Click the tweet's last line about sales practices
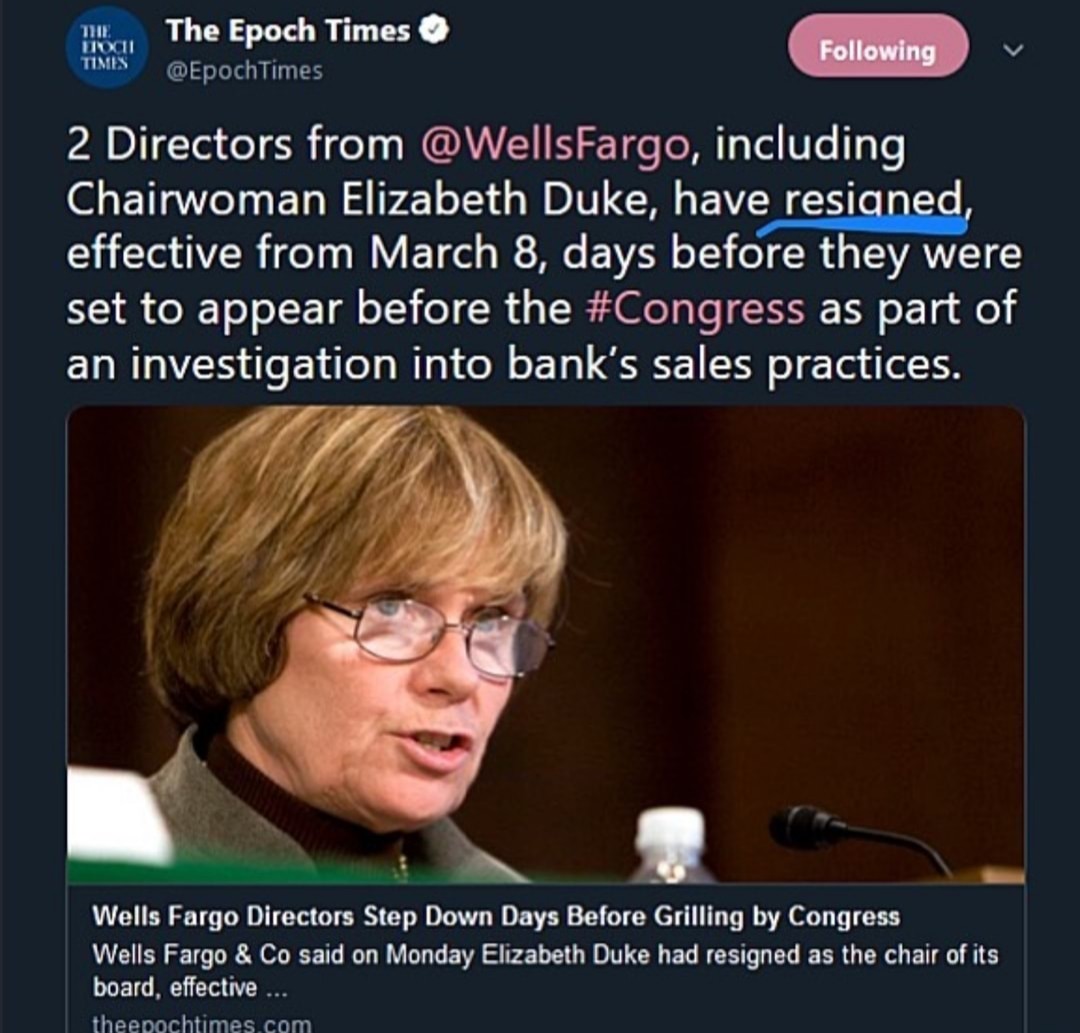 512,364
